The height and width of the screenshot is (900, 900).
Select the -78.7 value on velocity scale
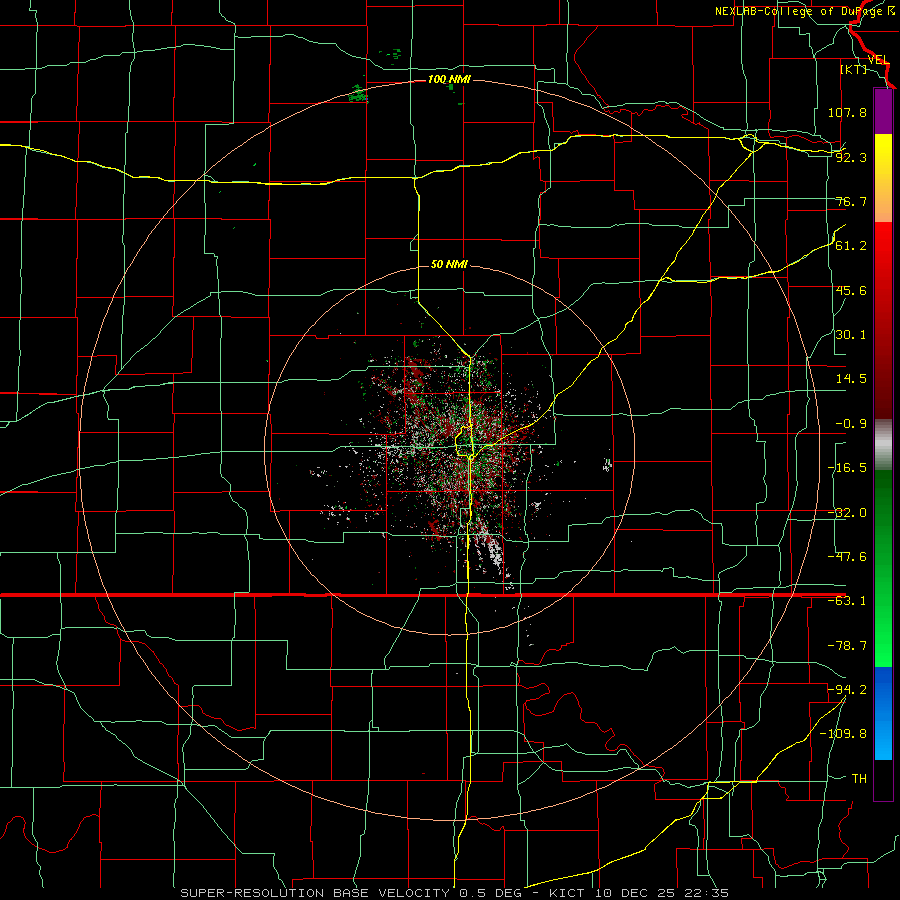[x=847, y=646]
